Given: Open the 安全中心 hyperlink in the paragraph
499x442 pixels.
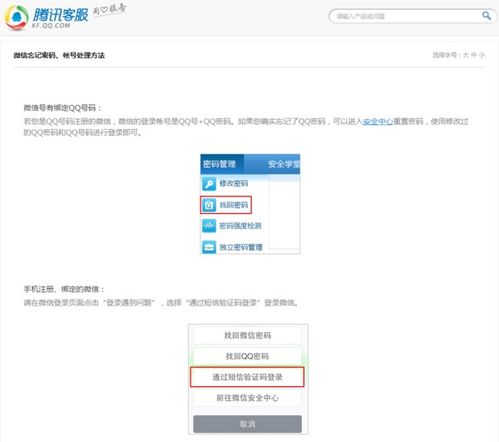Looking at the screenshot, I should (x=378, y=121).
